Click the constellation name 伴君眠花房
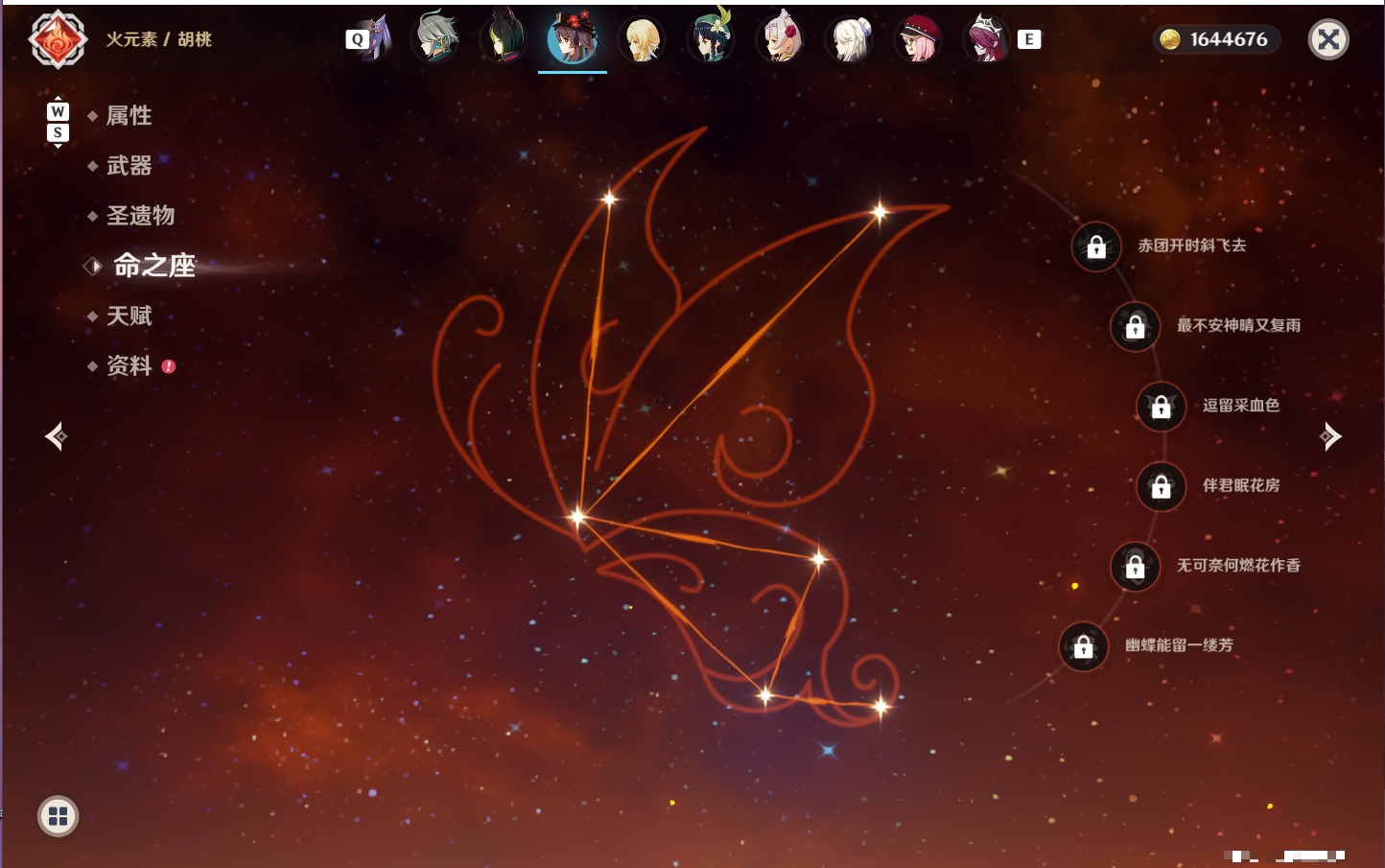 1241,485
